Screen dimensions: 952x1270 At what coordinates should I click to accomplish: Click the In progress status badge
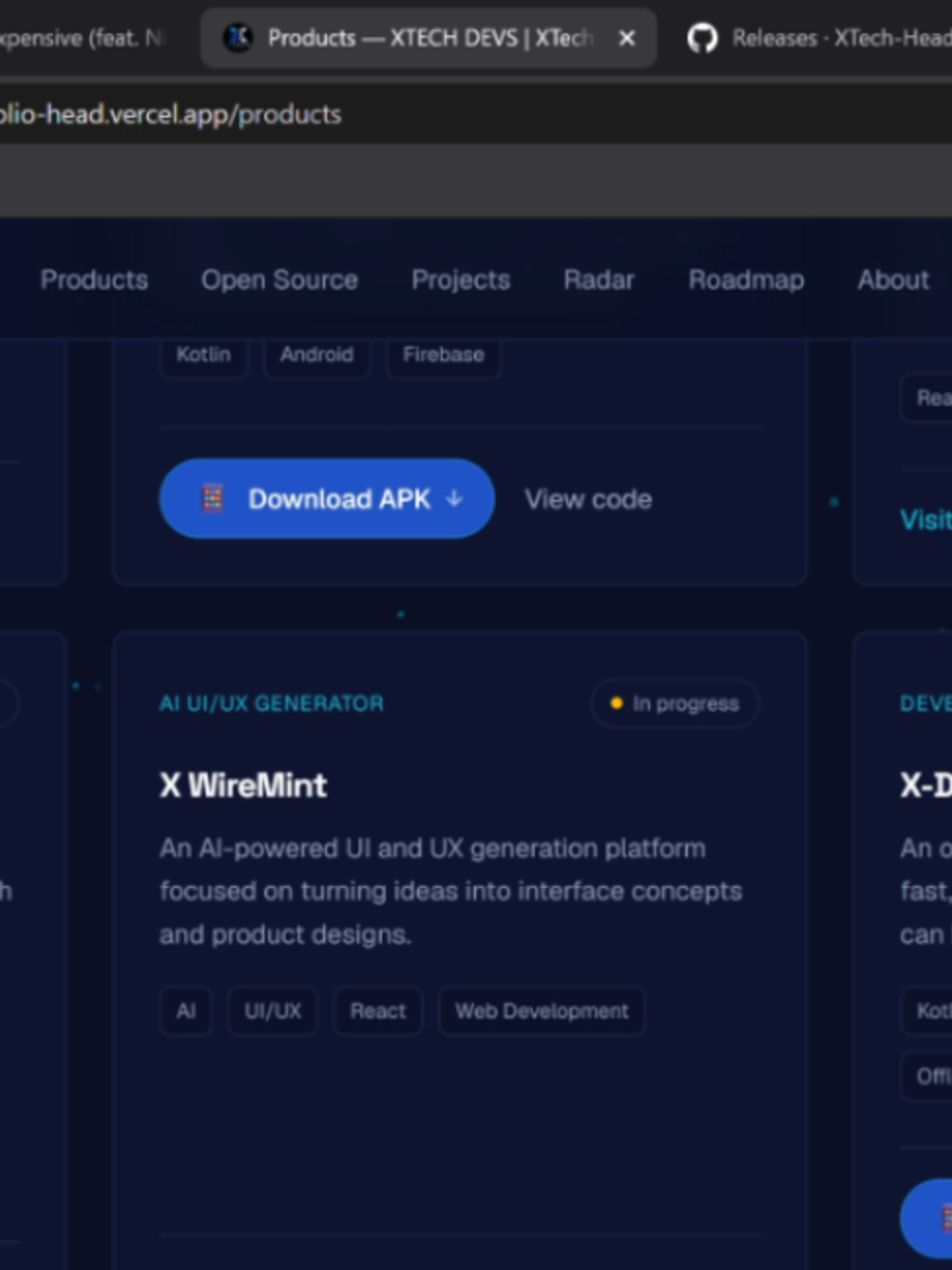coord(675,704)
